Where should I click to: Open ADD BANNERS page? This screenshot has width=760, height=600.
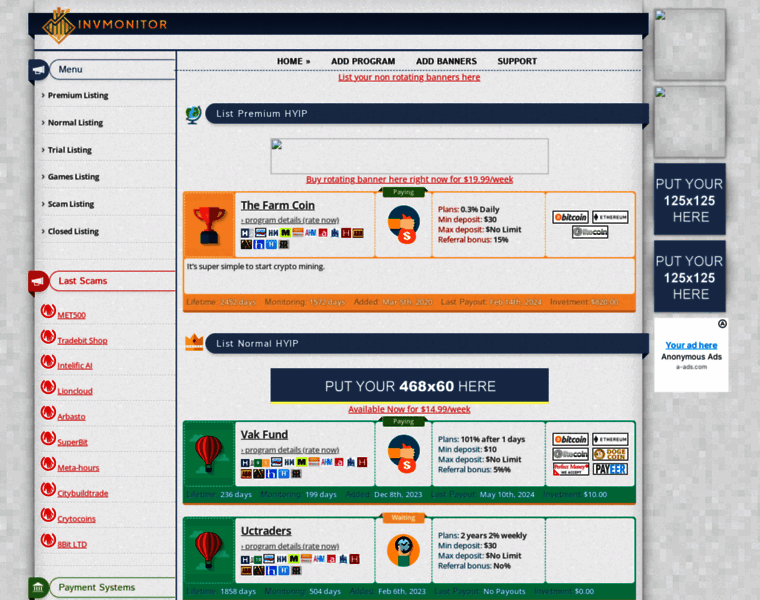coord(446,62)
